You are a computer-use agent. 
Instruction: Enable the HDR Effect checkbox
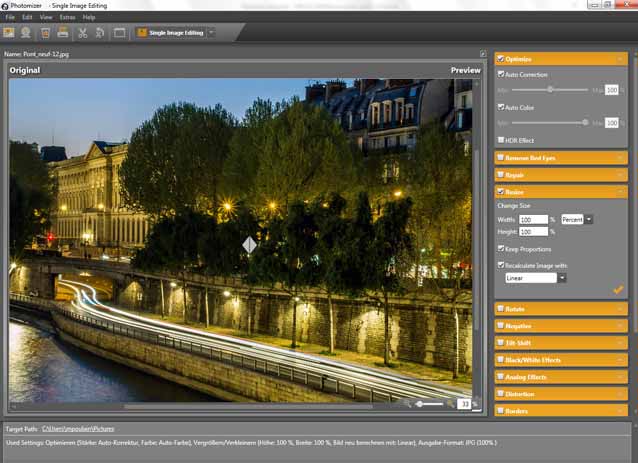(x=502, y=139)
